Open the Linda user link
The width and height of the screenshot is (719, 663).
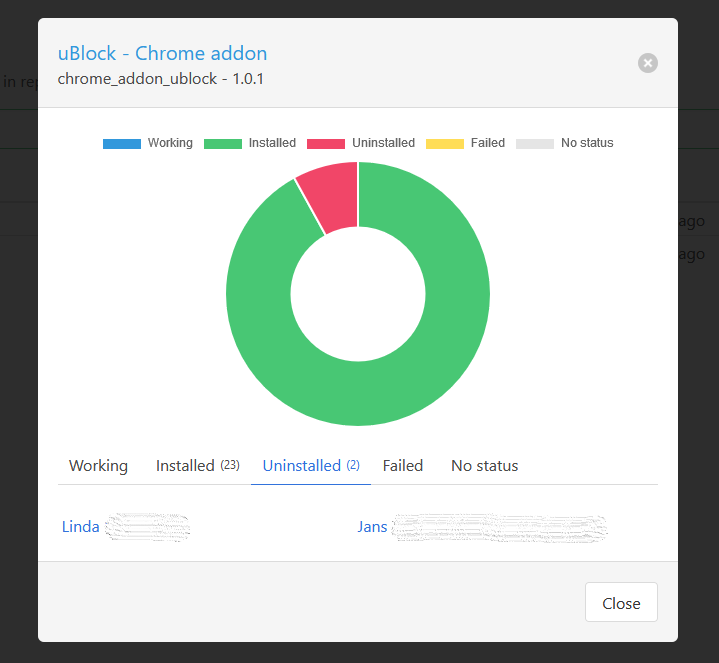click(x=81, y=527)
